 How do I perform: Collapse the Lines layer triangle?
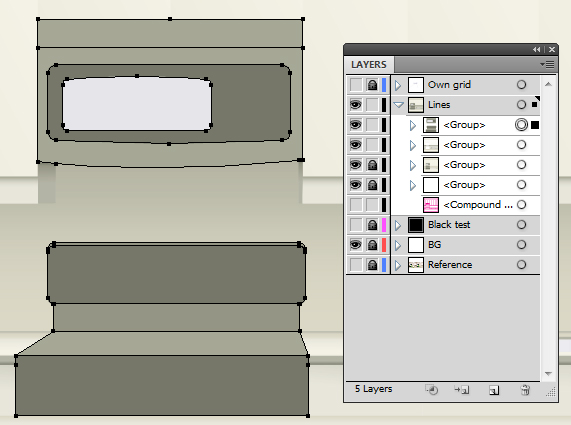399,105
